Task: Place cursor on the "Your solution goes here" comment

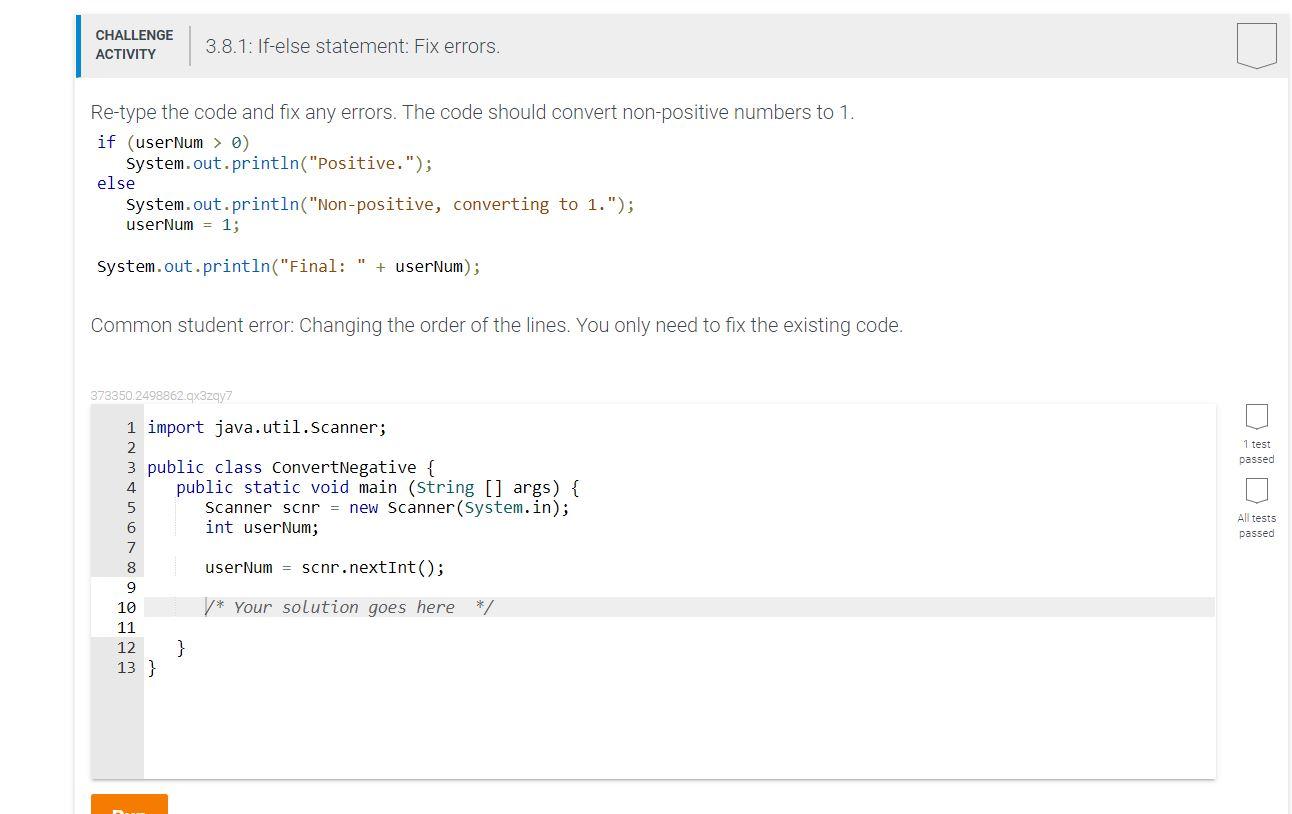Action: tap(348, 607)
